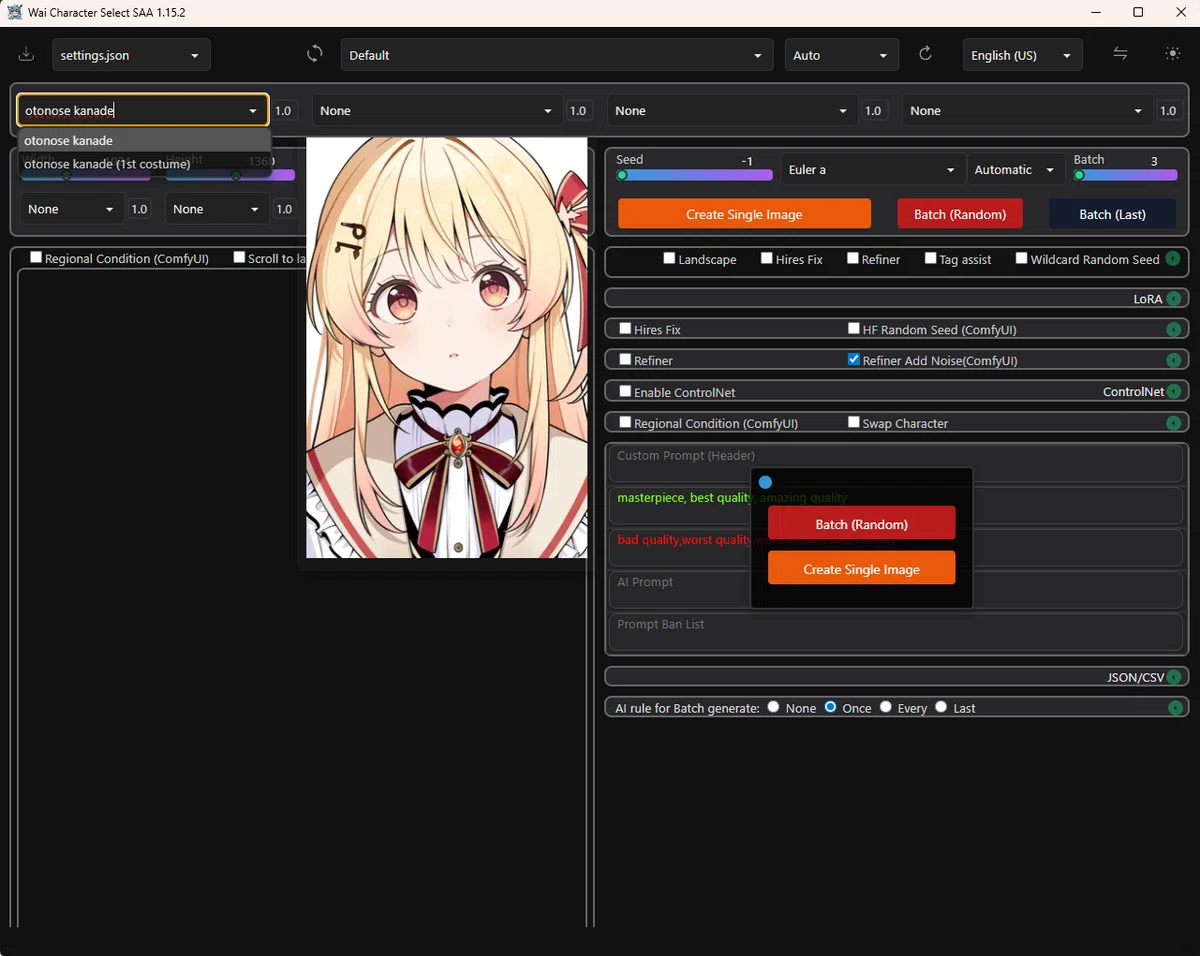1200x956 pixels.
Task: Check Hires Fix next to Landscape
Action: tap(767, 258)
